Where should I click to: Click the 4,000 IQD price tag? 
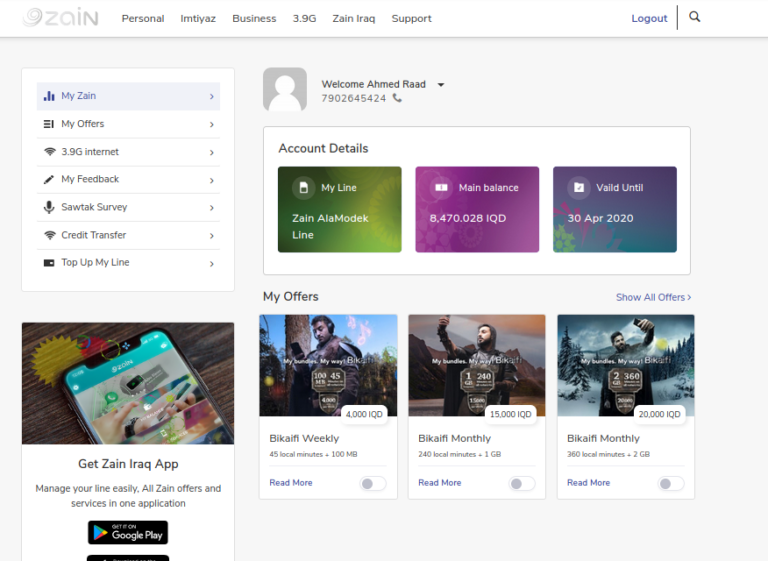pyautogui.click(x=364, y=415)
